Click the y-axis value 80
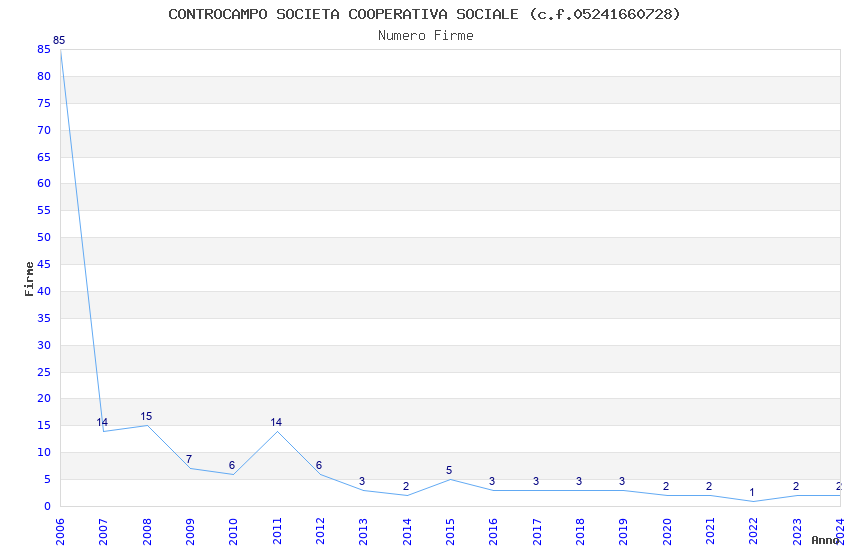The height and width of the screenshot is (550, 850). point(44,76)
